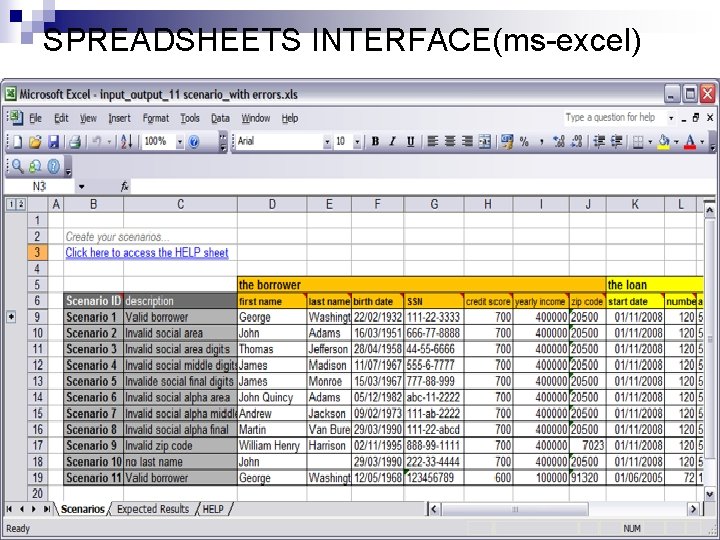Select the row 9 header
The height and width of the screenshot is (540, 720).
37,317
